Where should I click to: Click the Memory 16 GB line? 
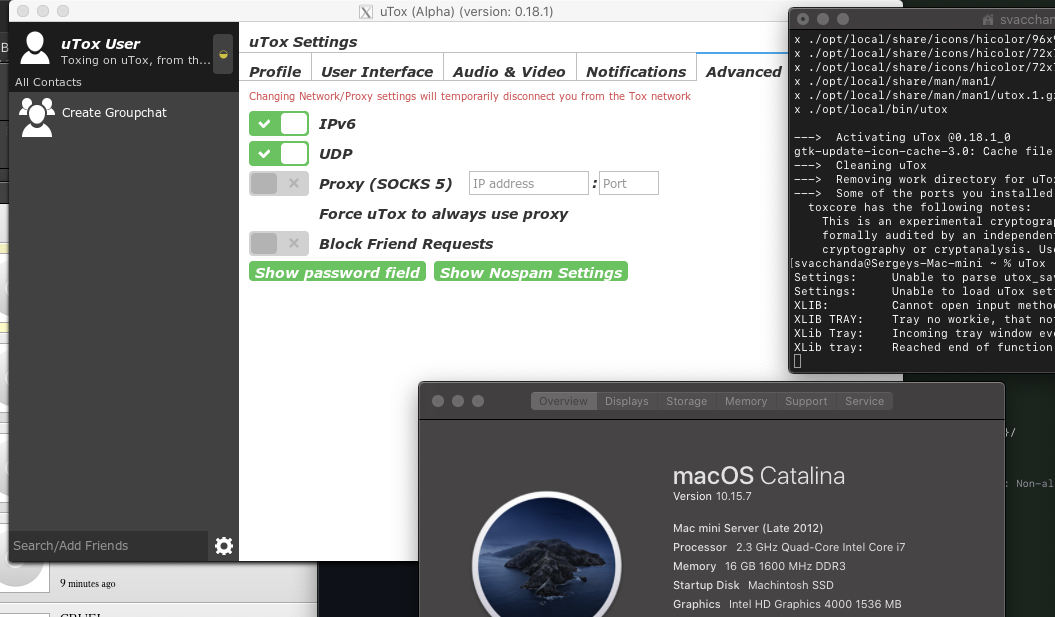(x=759, y=567)
